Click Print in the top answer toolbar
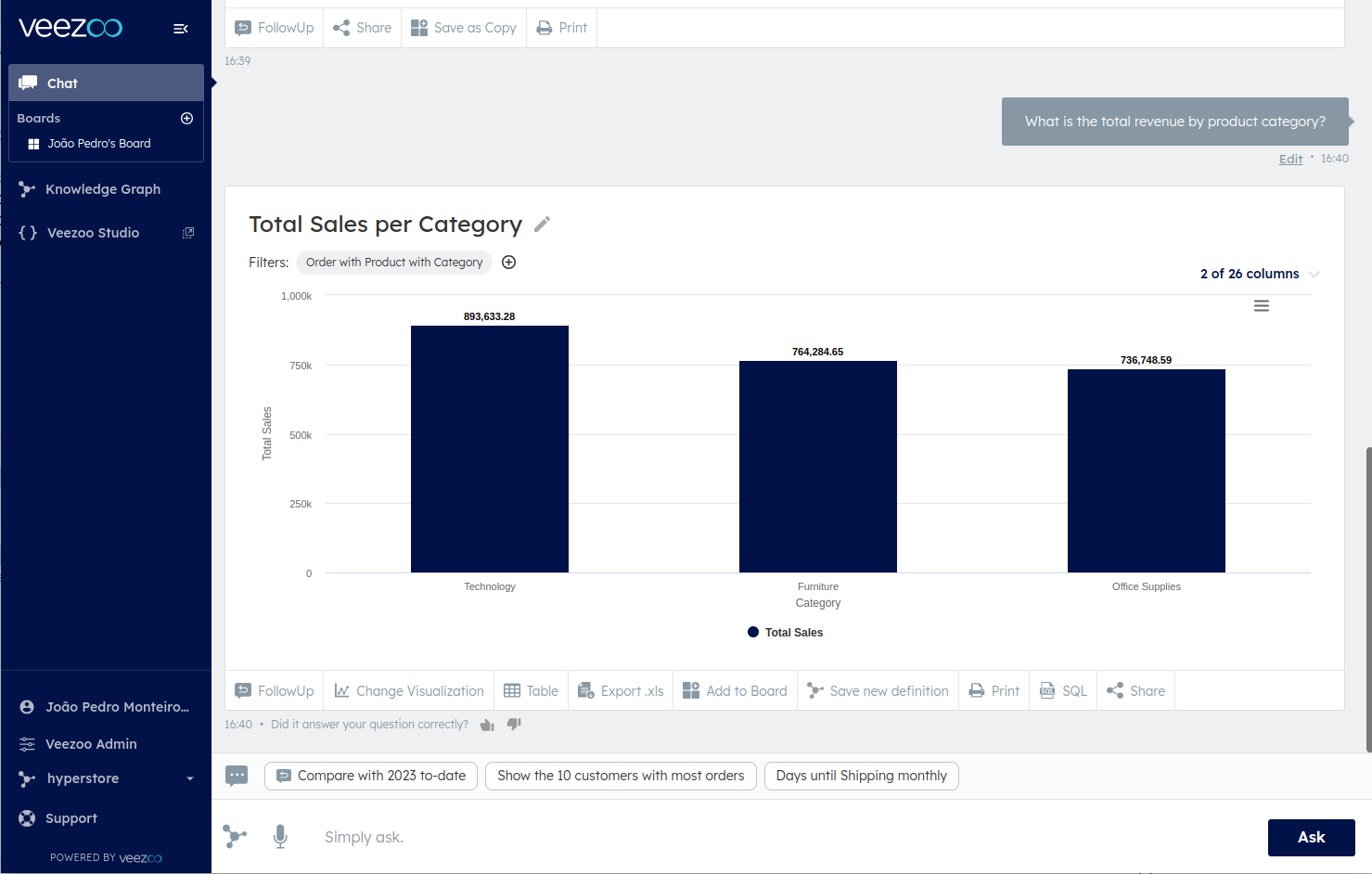The width and height of the screenshot is (1372, 874). point(562,28)
